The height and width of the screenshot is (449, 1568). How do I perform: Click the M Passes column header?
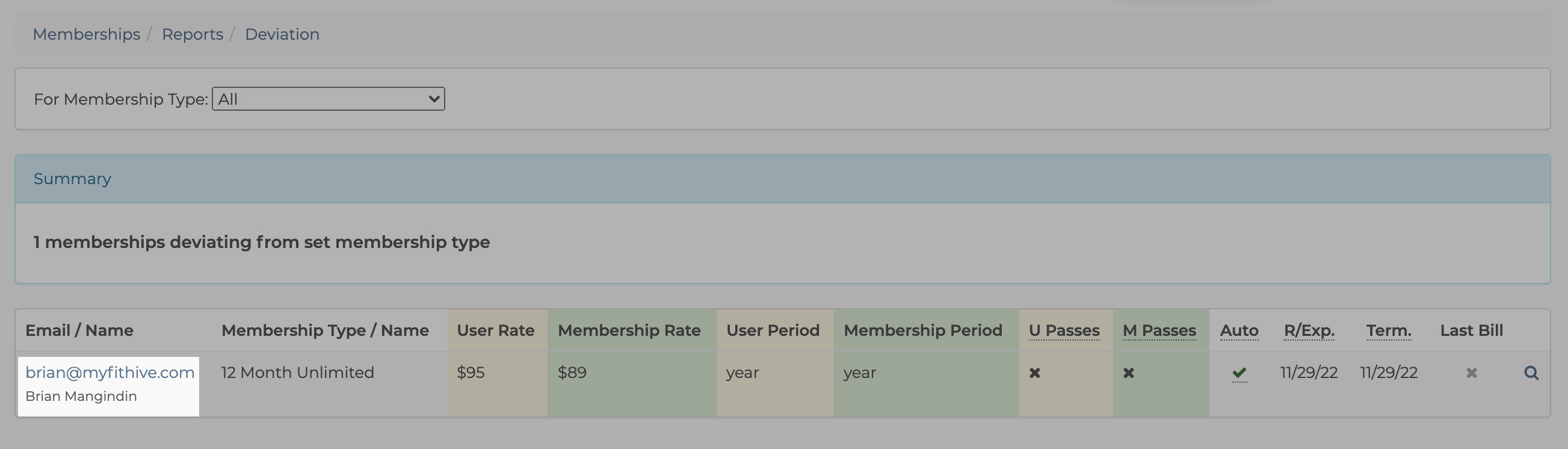pos(1159,330)
